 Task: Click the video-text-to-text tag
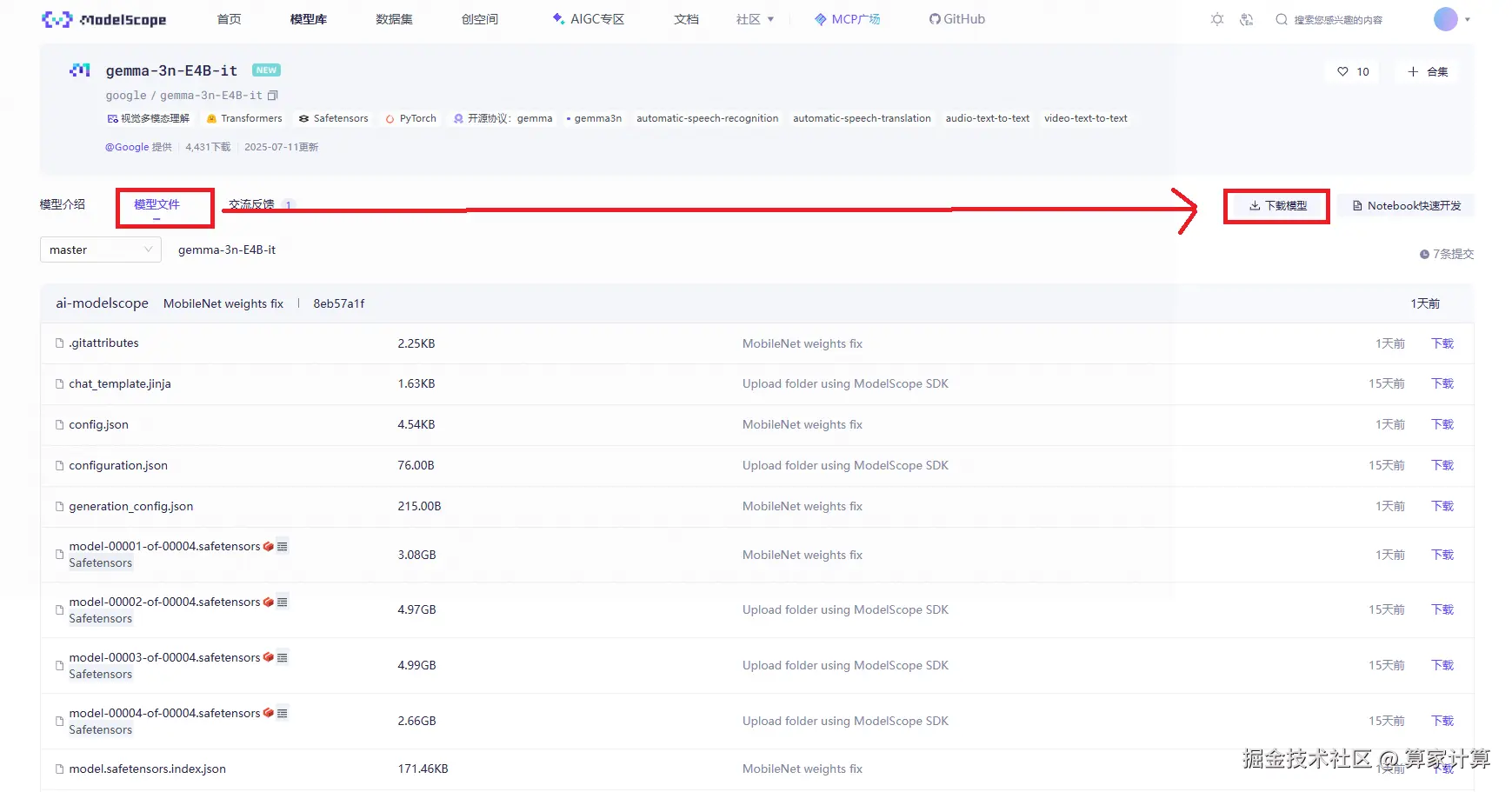pos(1086,118)
